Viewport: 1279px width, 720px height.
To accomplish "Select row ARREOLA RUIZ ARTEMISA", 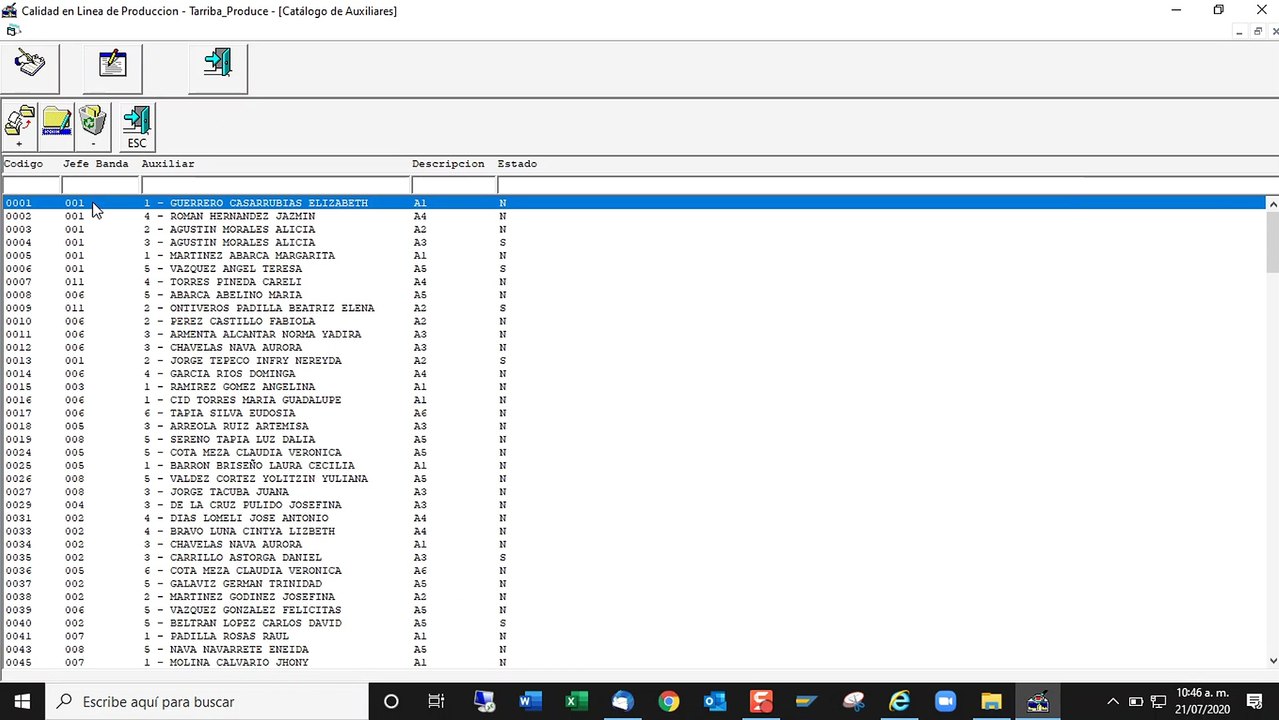I will pyautogui.click(x=634, y=426).
